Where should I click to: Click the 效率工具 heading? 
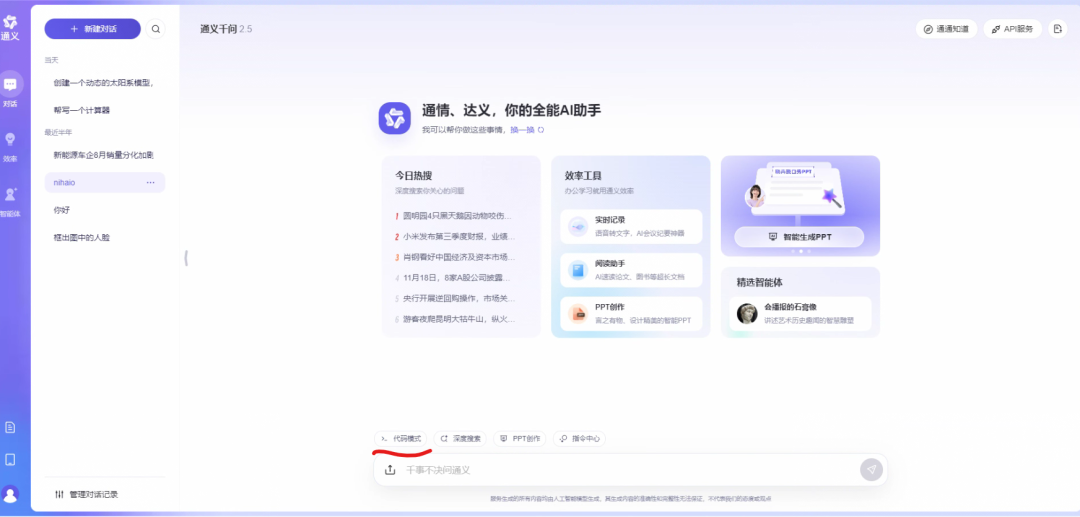tap(583, 176)
